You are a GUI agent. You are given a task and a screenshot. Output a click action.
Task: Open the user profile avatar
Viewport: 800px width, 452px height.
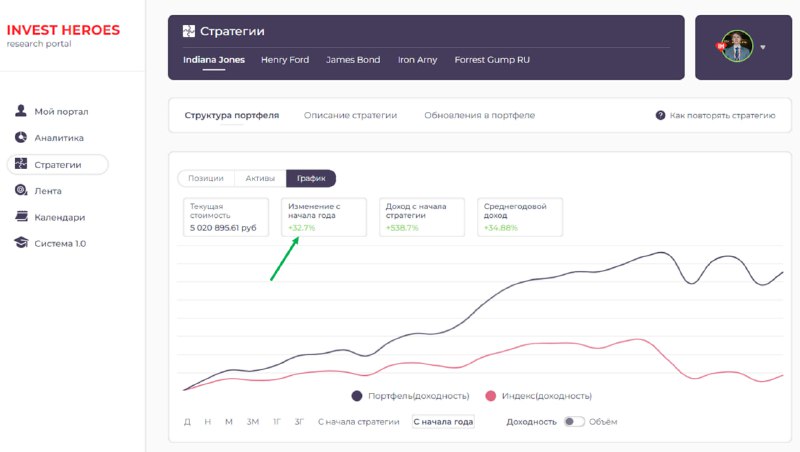tap(737, 46)
